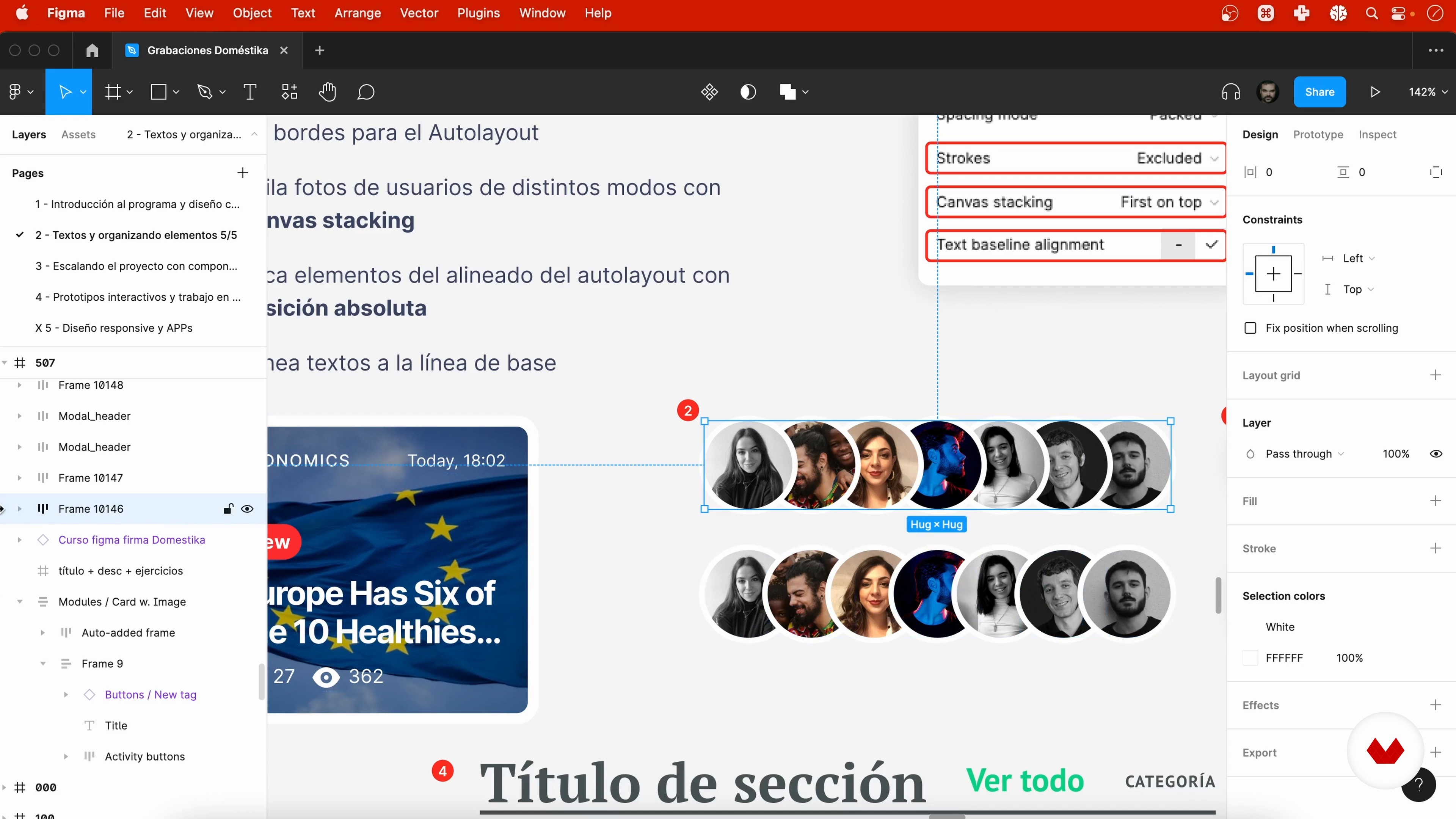Collapse the Frame 9 layer
The image size is (1456, 819).
(42, 664)
